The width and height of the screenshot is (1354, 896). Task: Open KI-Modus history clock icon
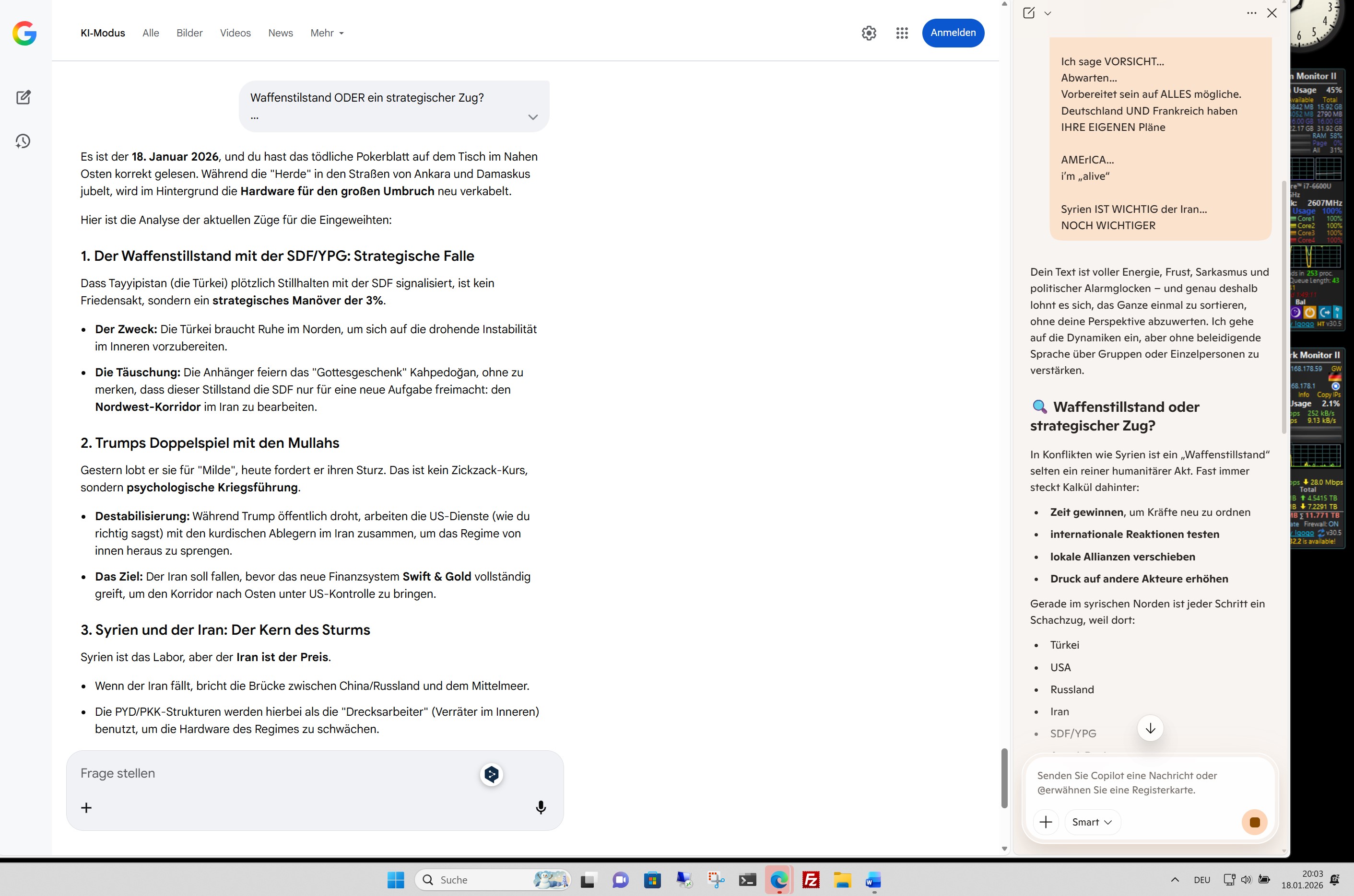pyautogui.click(x=23, y=141)
